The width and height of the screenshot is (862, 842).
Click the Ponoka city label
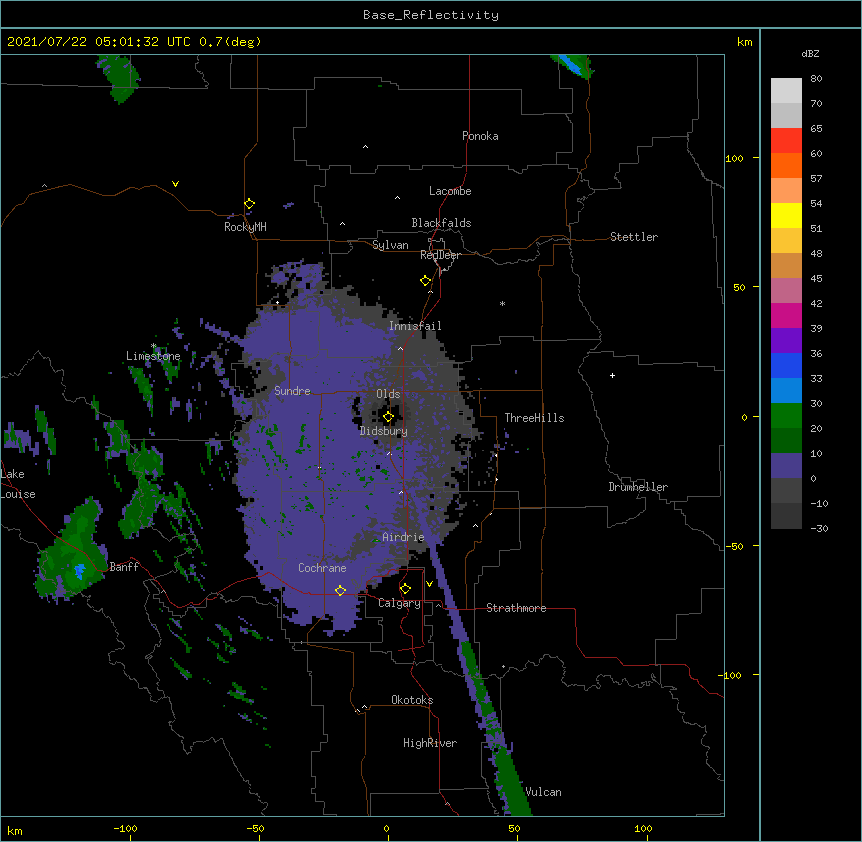pos(480,136)
